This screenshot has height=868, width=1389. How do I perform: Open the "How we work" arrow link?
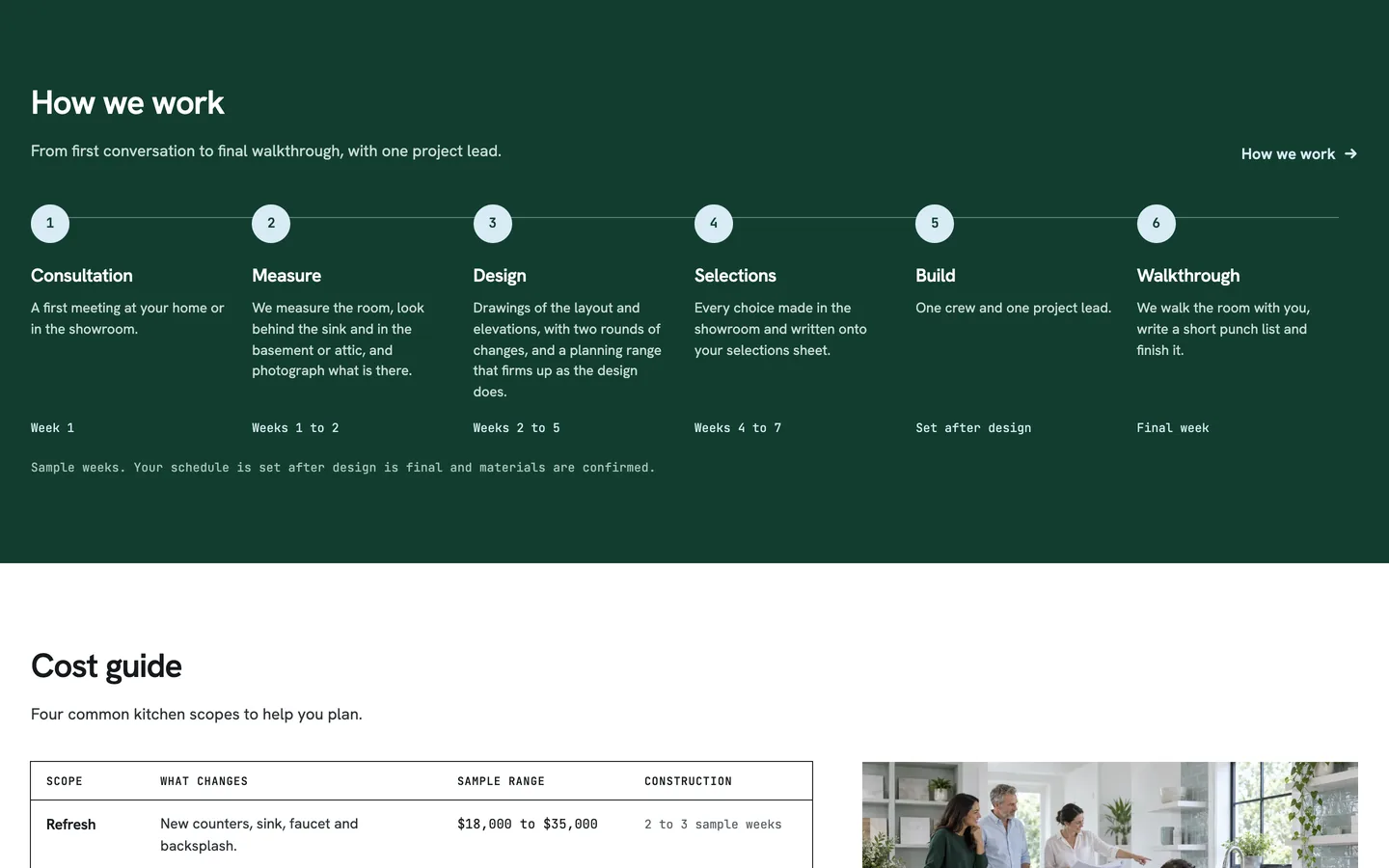(x=1298, y=154)
